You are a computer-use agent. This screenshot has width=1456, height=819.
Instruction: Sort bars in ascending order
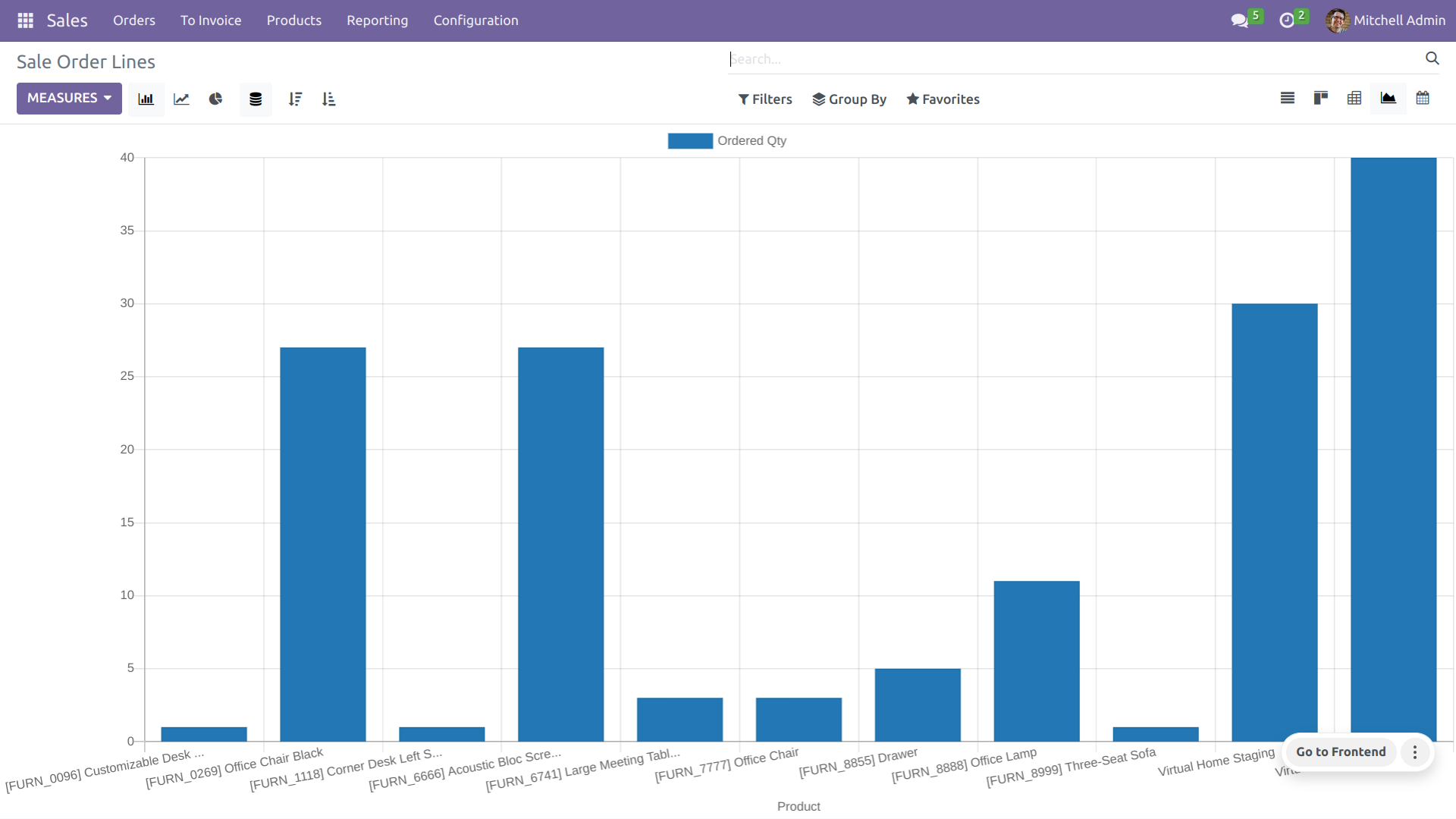328,99
